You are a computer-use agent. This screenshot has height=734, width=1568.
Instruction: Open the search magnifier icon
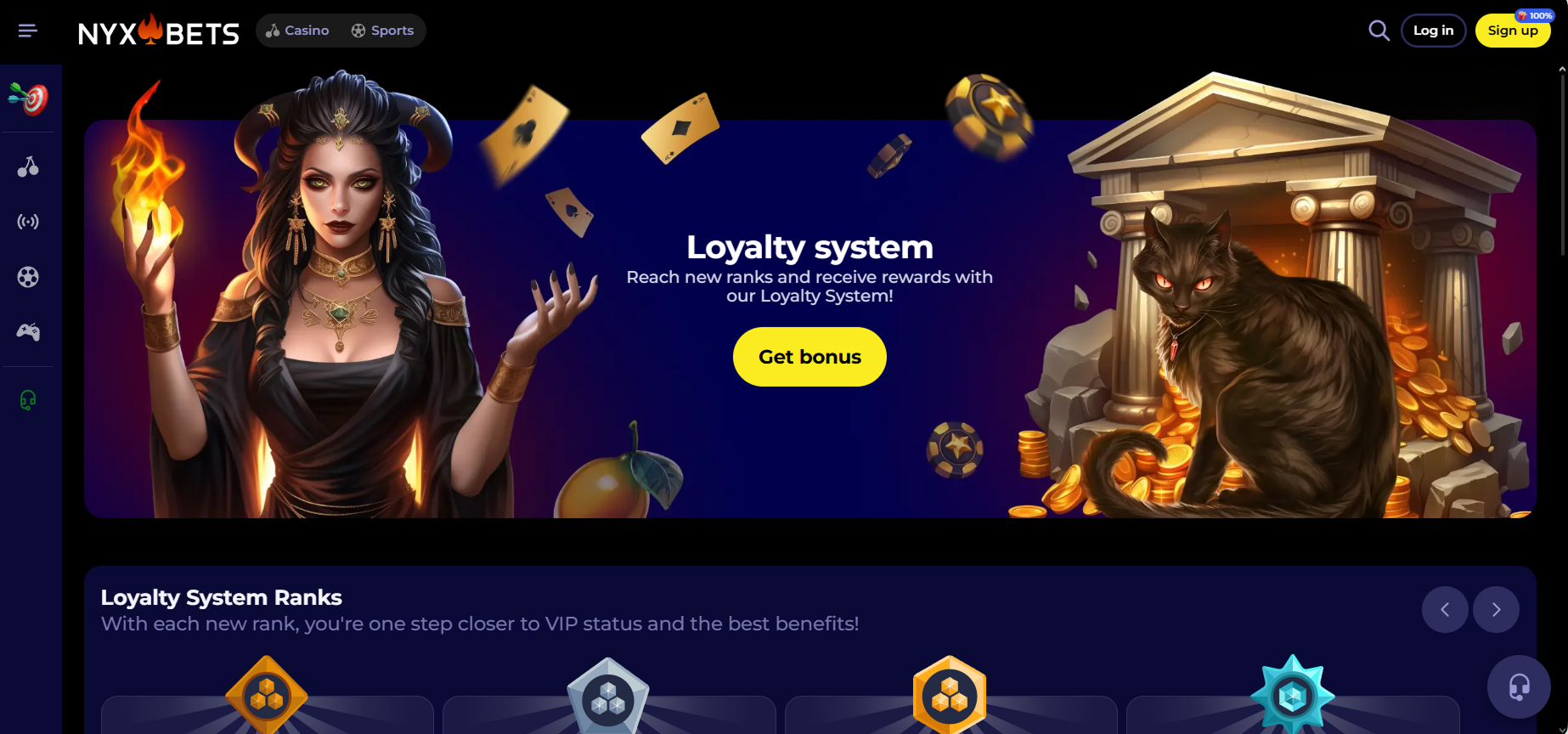pos(1379,31)
